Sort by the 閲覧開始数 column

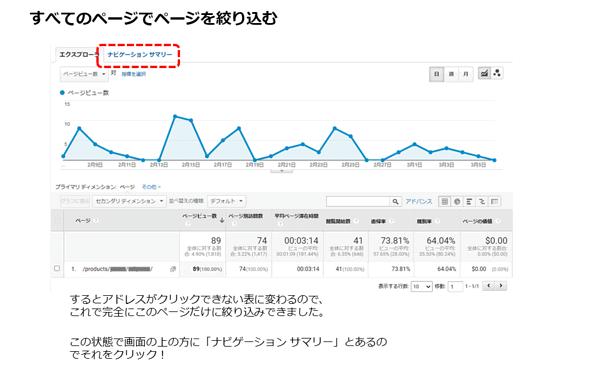(338, 221)
